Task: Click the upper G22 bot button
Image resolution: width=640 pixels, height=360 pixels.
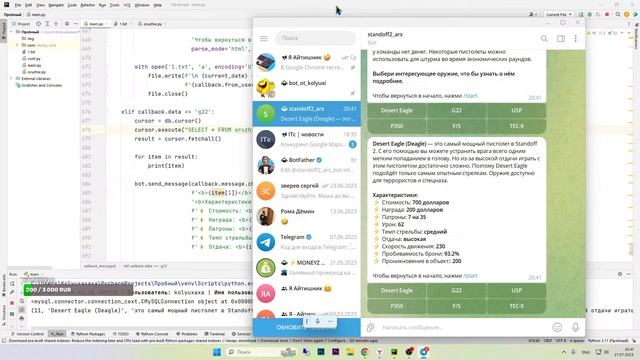Action: point(456,111)
